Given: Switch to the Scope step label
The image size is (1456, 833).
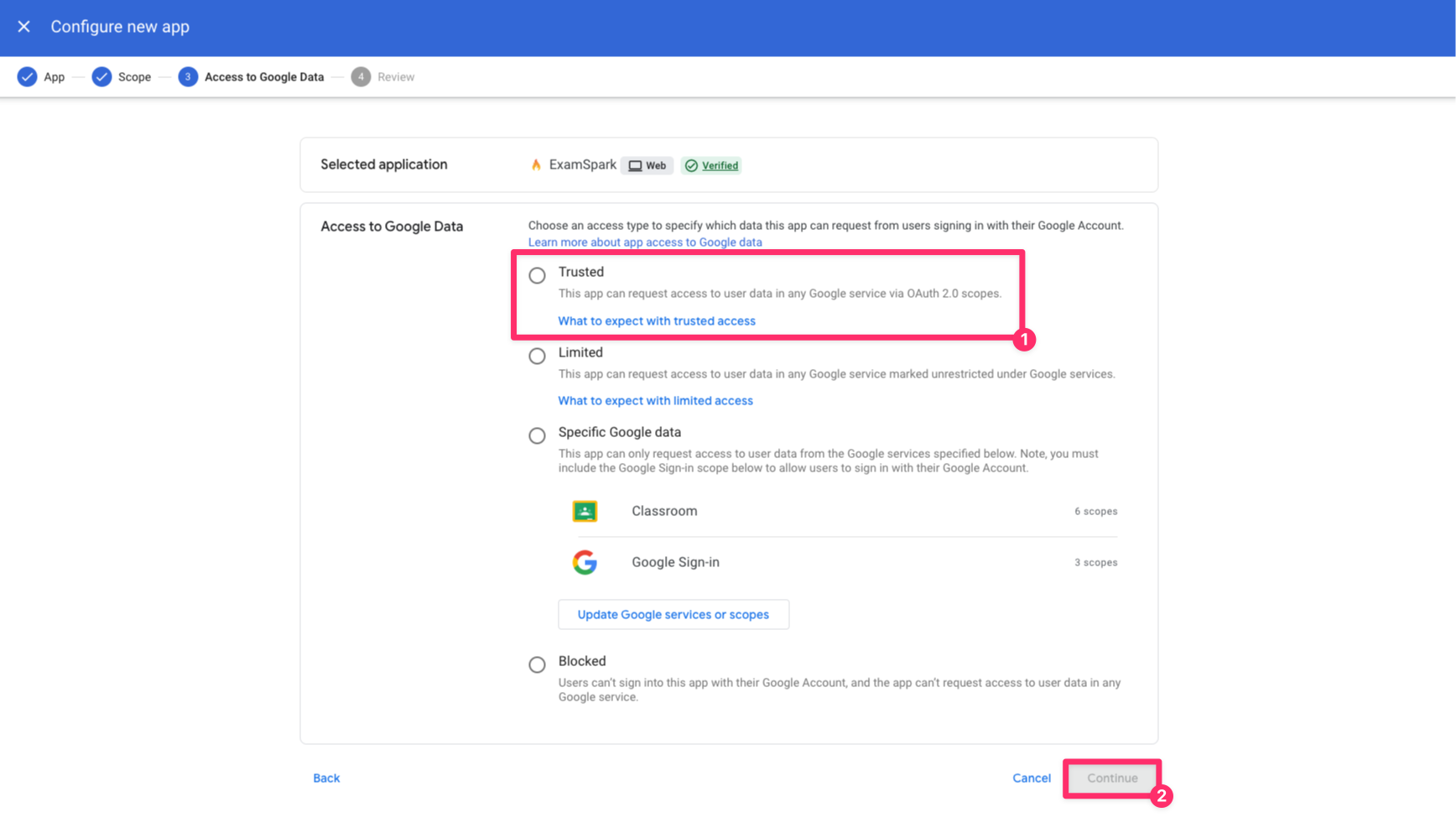Looking at the screenshot, I should (x=134, y=77).
